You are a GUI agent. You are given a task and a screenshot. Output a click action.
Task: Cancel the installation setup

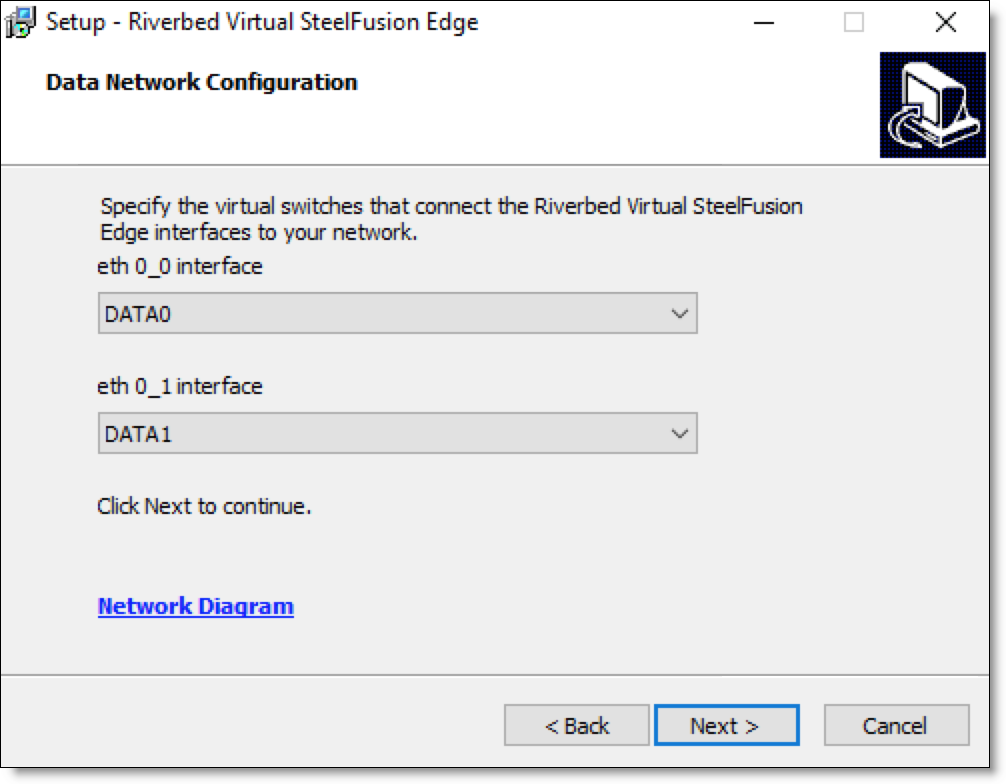coord(896,726)
